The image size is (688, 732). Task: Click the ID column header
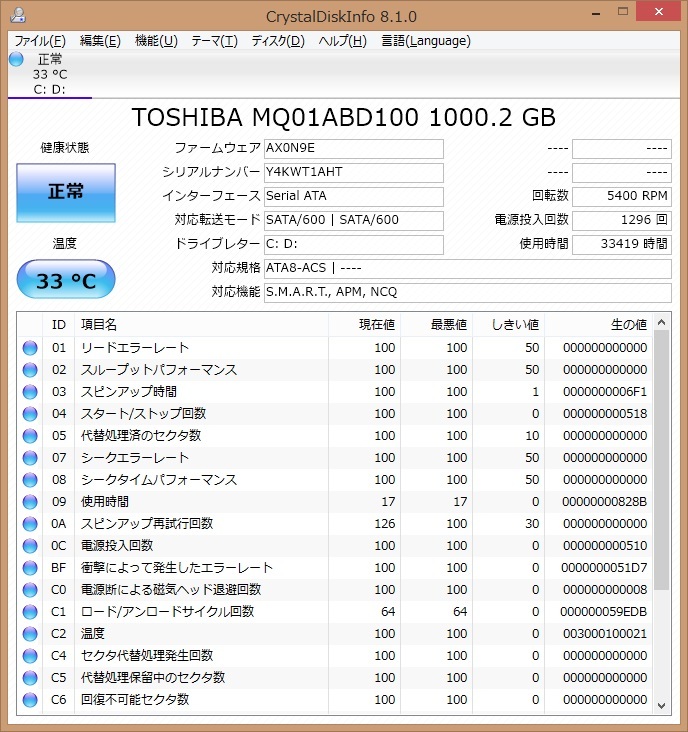click(x=58, y=324)
